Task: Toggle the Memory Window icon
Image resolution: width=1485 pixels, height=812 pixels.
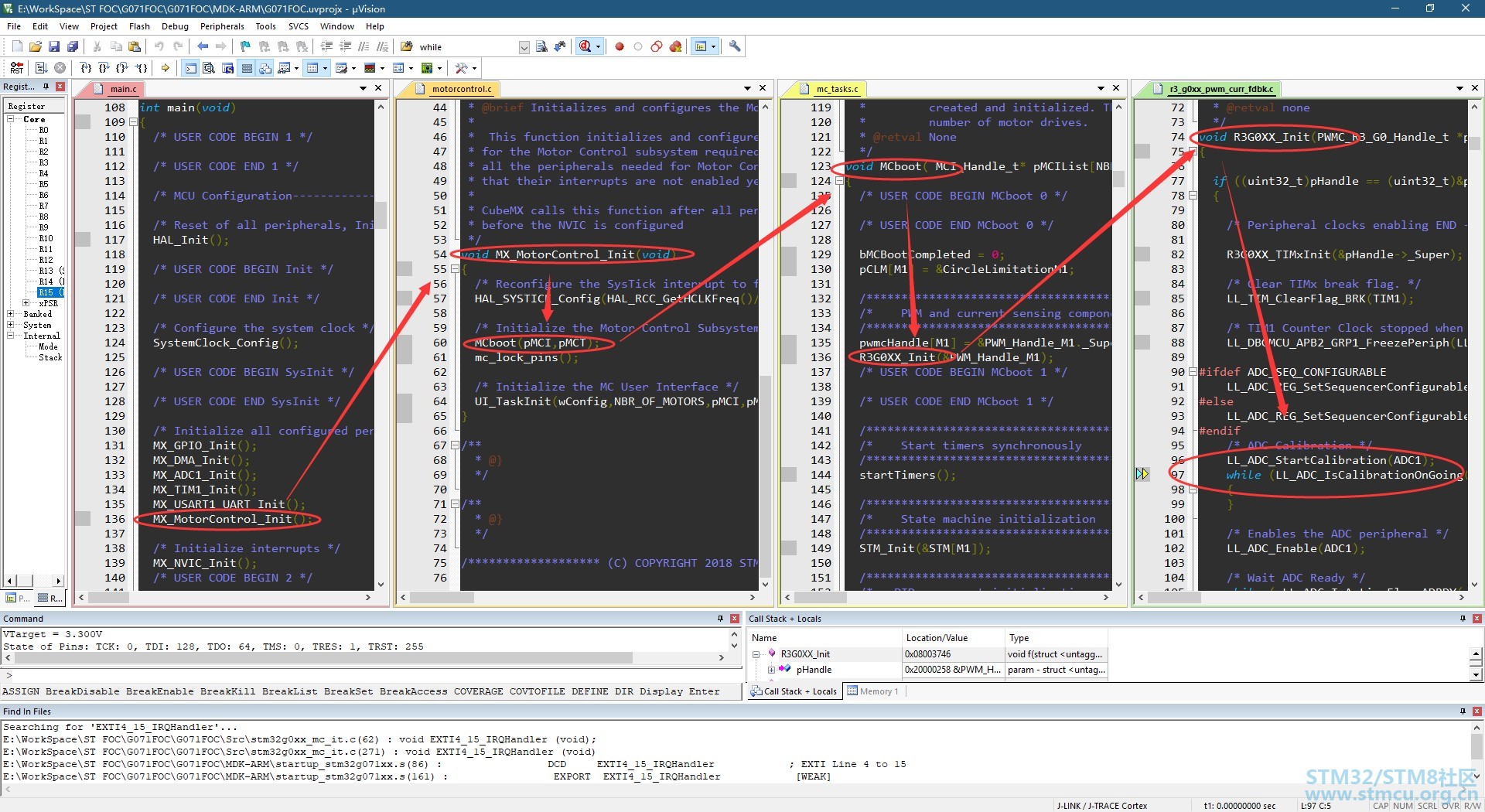Action: coord(312,68)
